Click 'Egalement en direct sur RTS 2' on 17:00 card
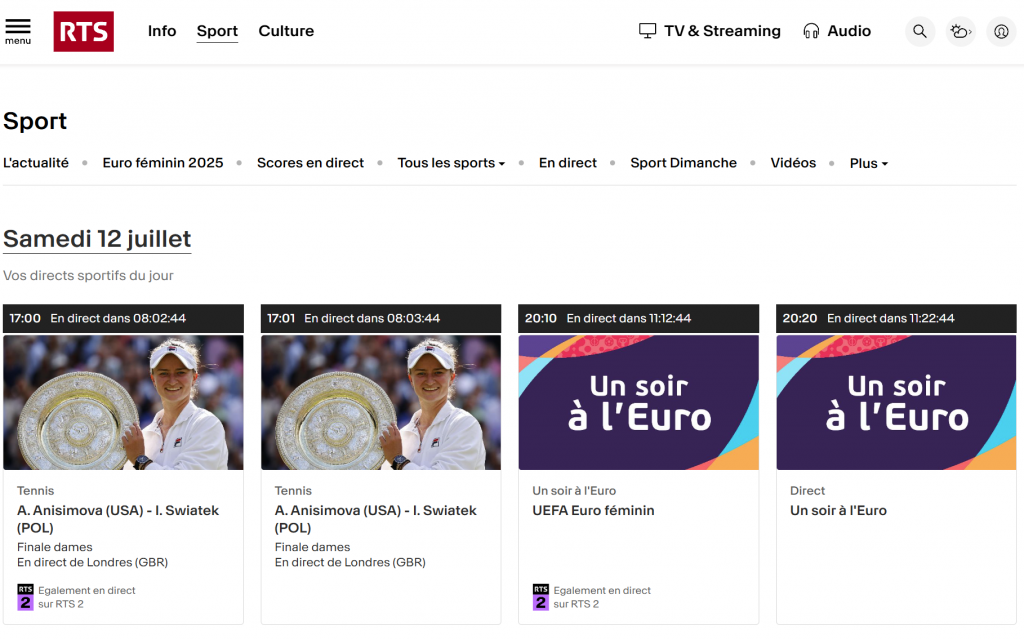This screenshot has height=639, width=1024. click(x=86, y=597)
